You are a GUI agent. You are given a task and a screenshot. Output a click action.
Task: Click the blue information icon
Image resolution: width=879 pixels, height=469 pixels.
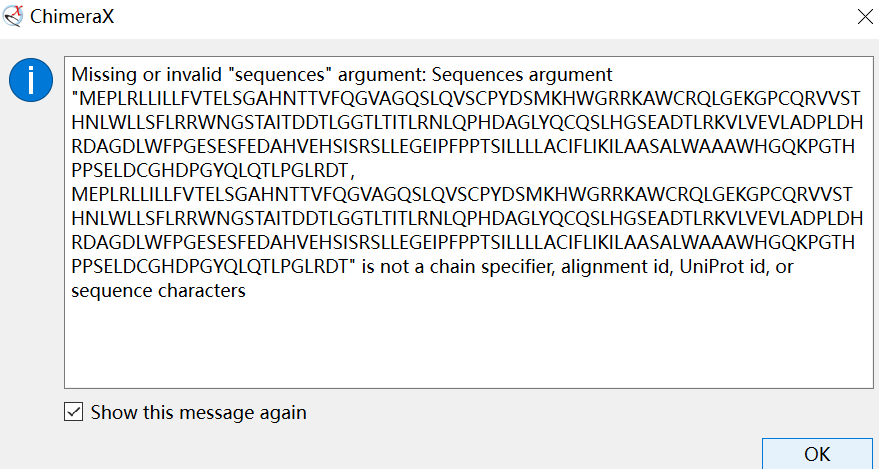[x=30, y=79]
